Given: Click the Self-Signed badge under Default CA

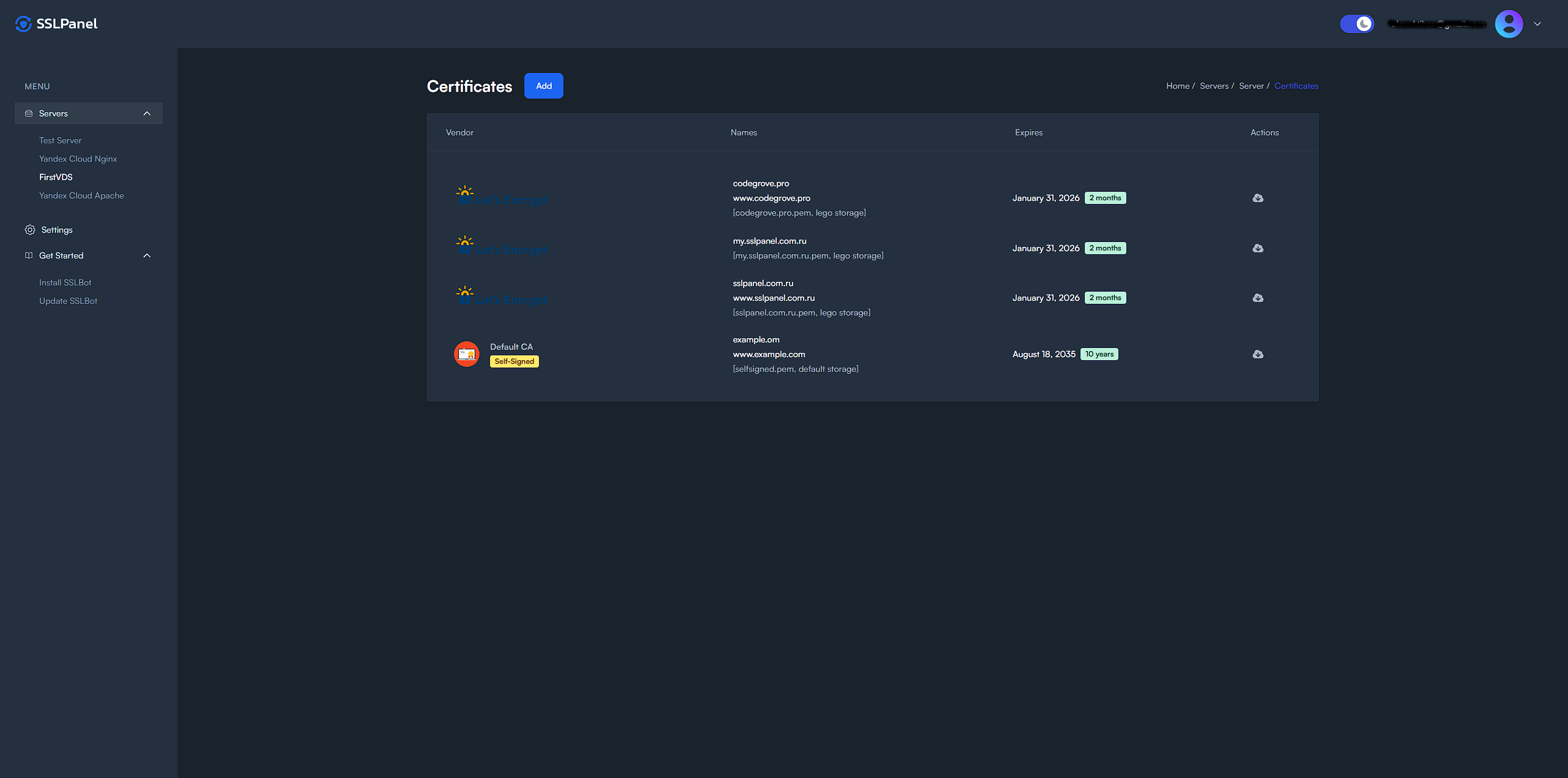Looking at the screenshot, I should [x=514, y=361].
